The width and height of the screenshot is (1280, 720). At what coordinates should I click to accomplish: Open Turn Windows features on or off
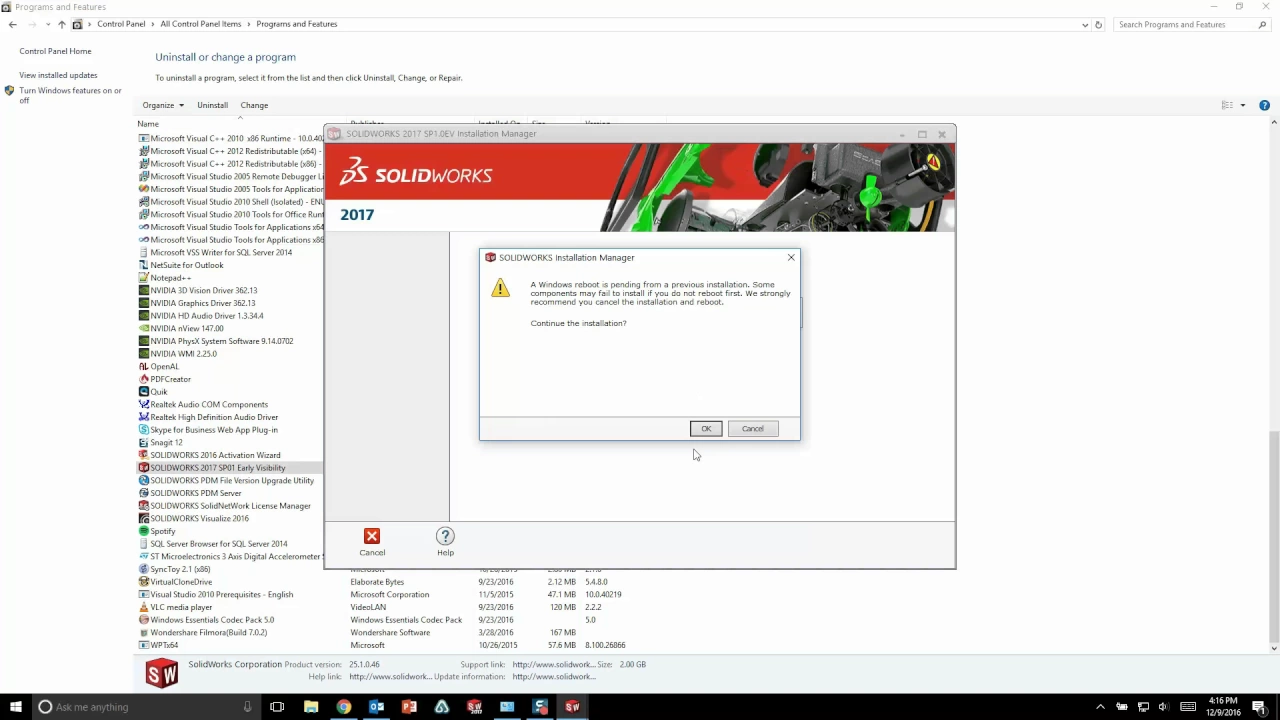pyautogui.click(x=70, y=95)
